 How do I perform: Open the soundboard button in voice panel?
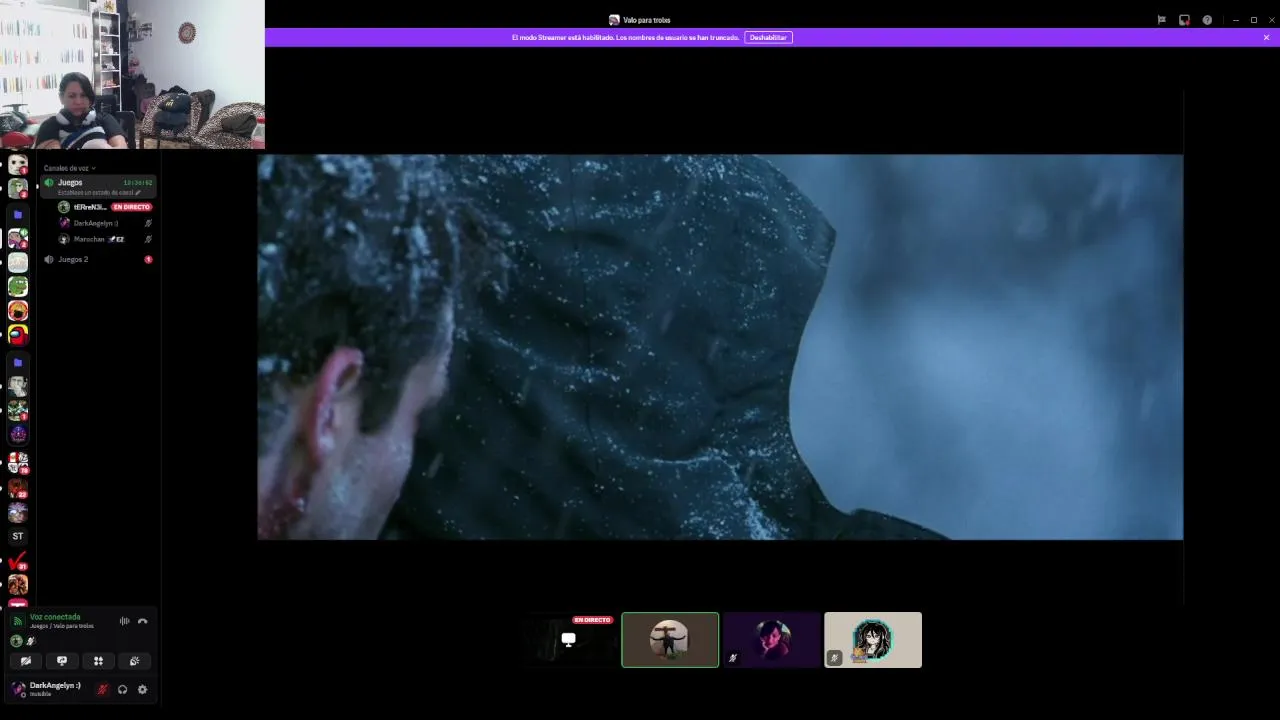134,661
